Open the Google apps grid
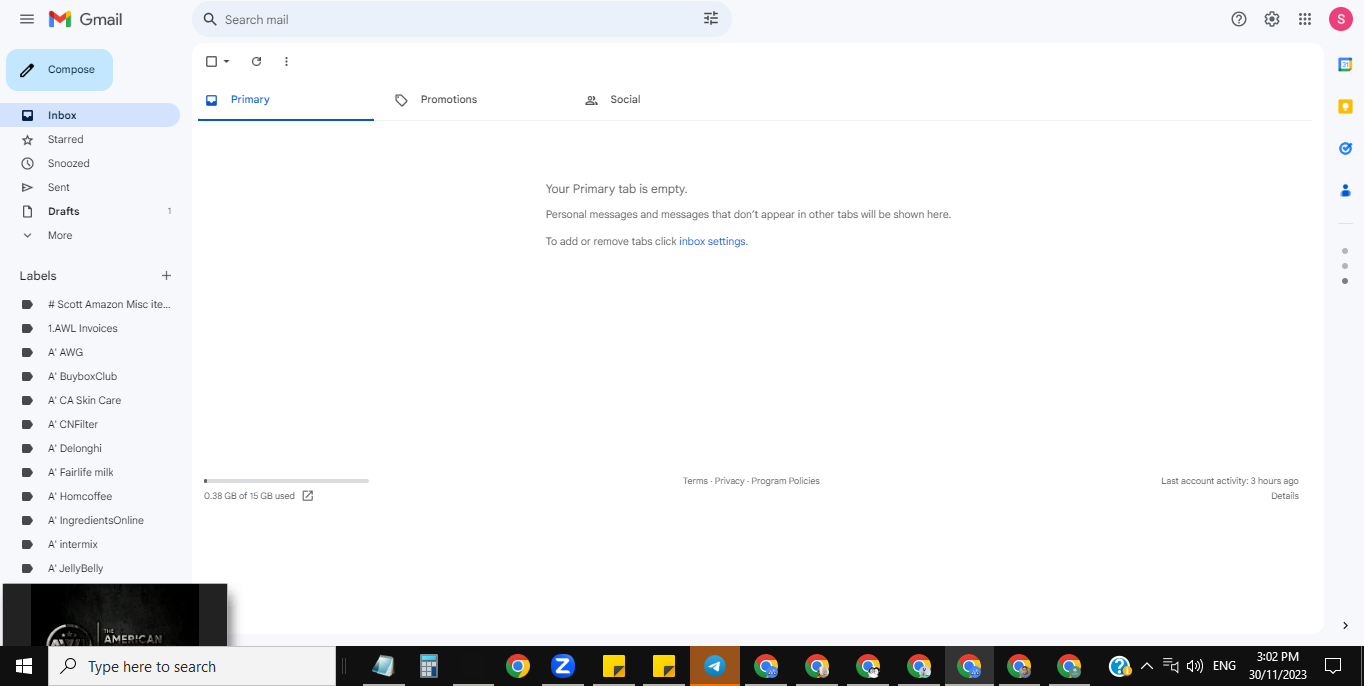 pos(1305,19)
